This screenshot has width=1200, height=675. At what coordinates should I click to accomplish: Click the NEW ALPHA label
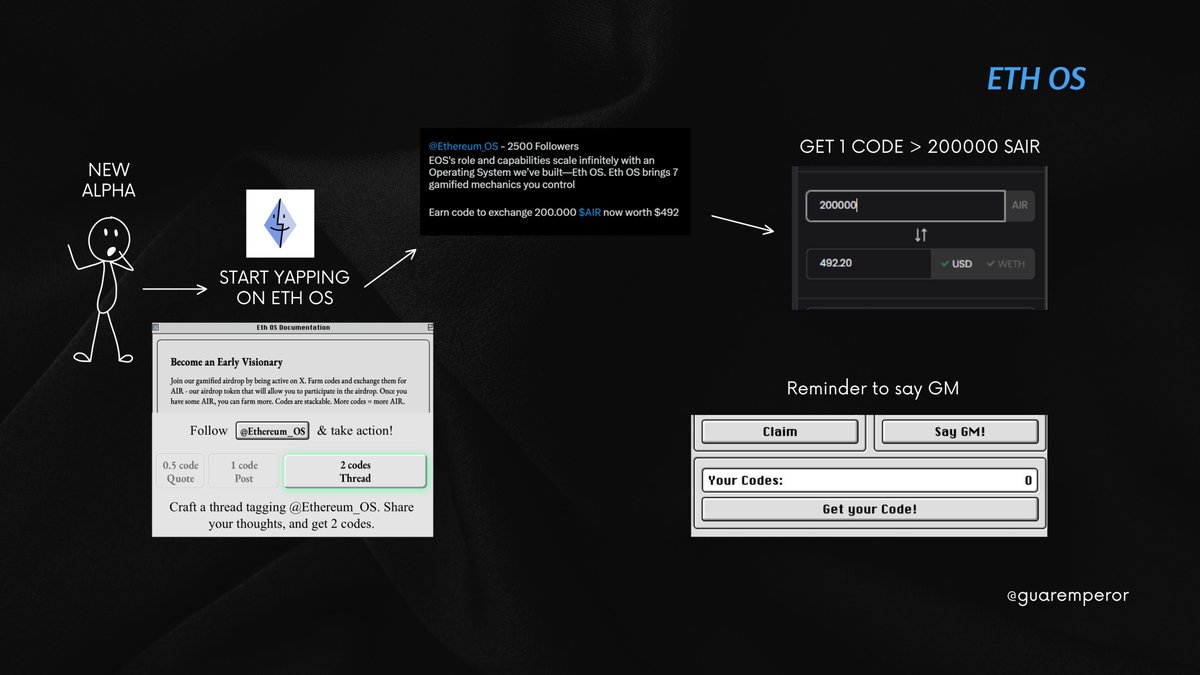point(109,181)
